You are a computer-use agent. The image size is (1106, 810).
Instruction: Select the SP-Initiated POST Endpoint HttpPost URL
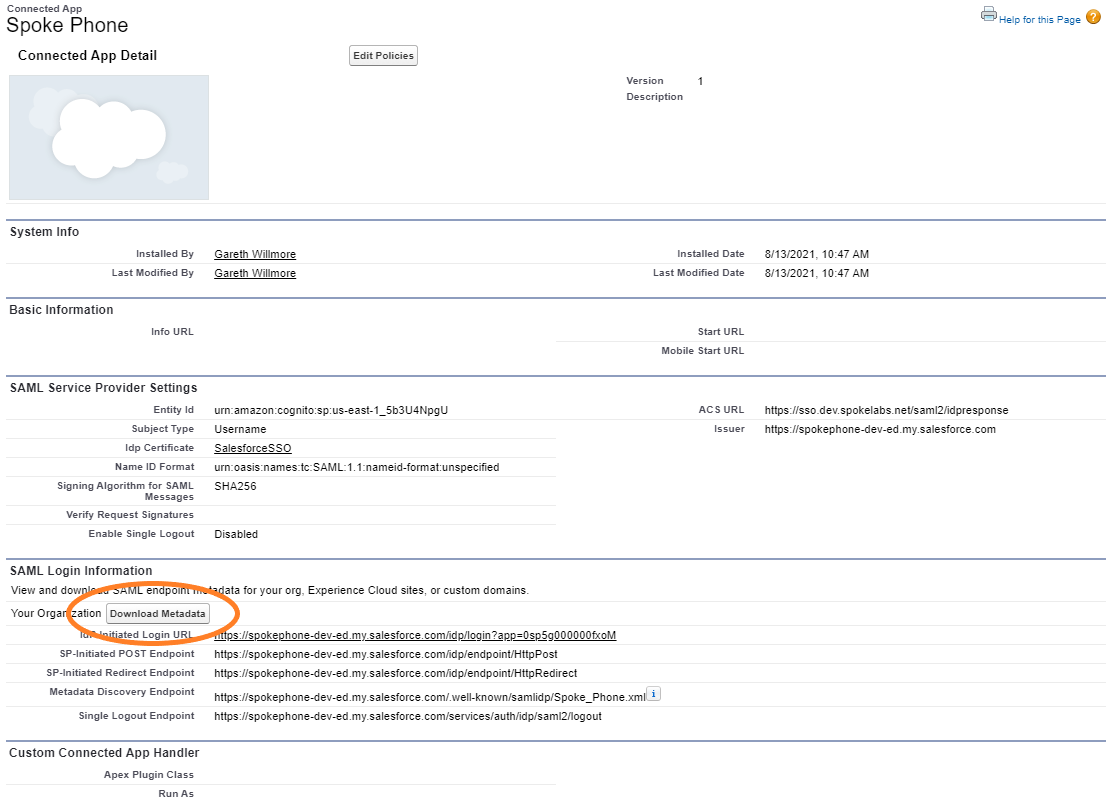click(386, 654)
